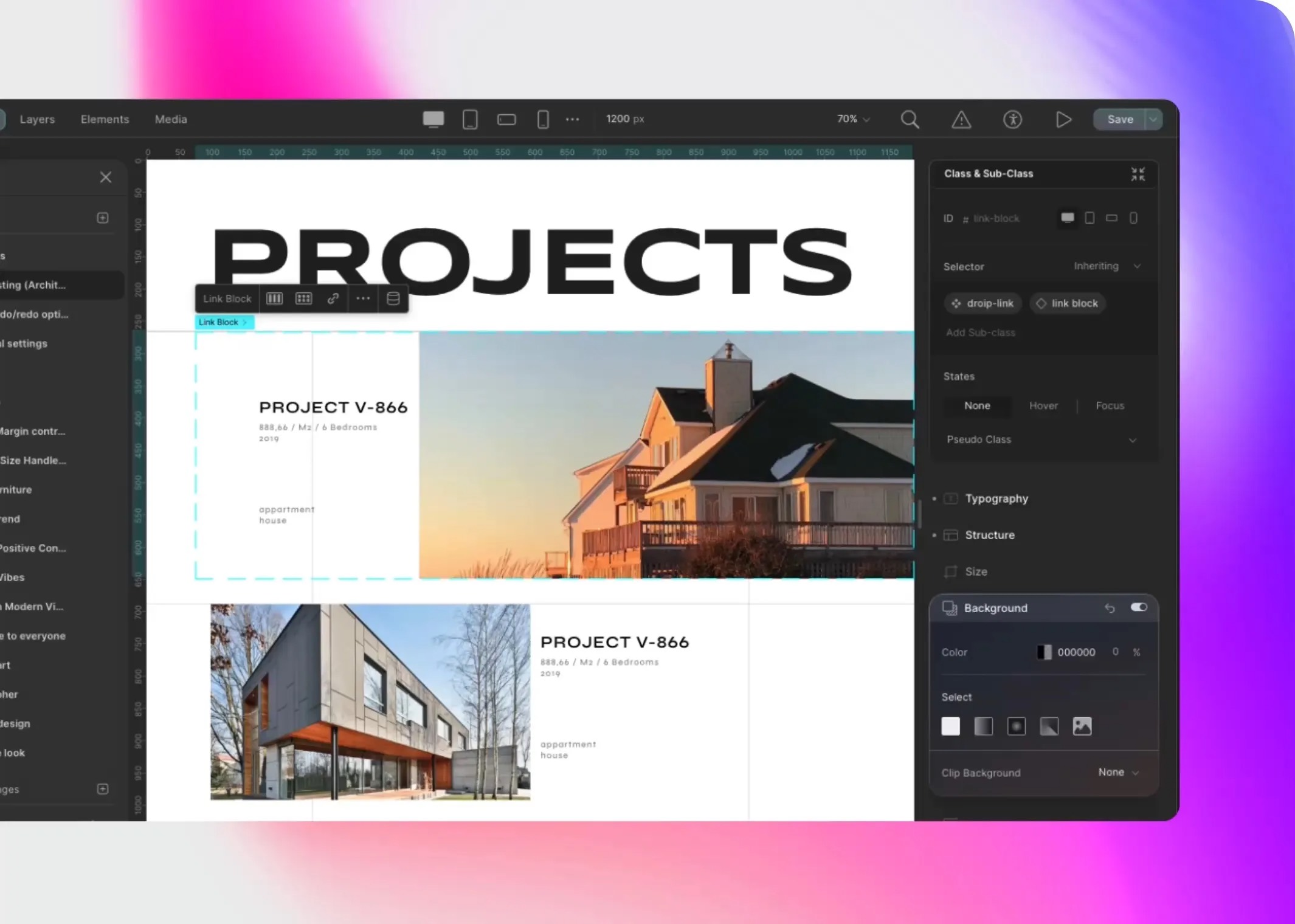The image size is (1295, 924).
Task: Select the Focus state
Action: (1110, 405)
